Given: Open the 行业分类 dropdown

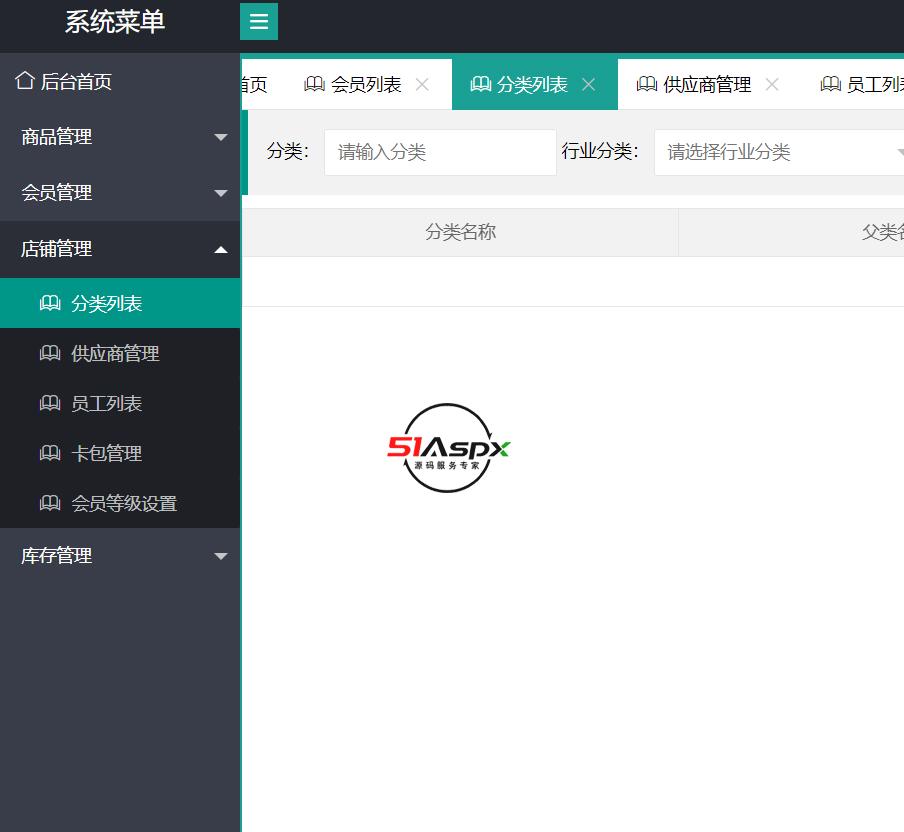Looking at the screenshot, I should 778,151.
